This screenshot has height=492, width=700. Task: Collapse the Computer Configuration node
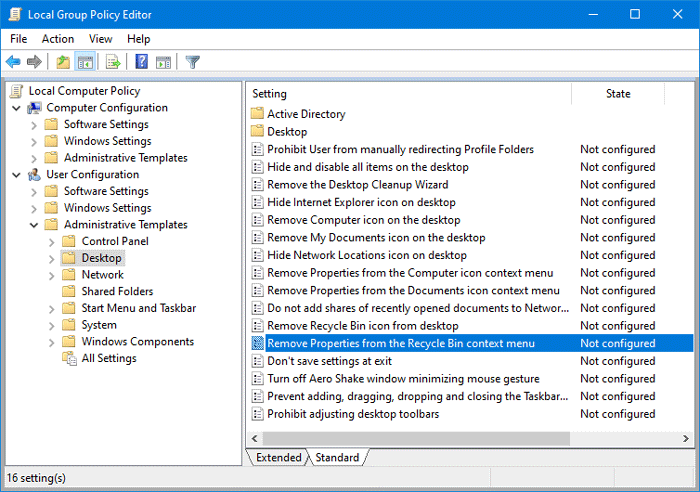(17, 108)
